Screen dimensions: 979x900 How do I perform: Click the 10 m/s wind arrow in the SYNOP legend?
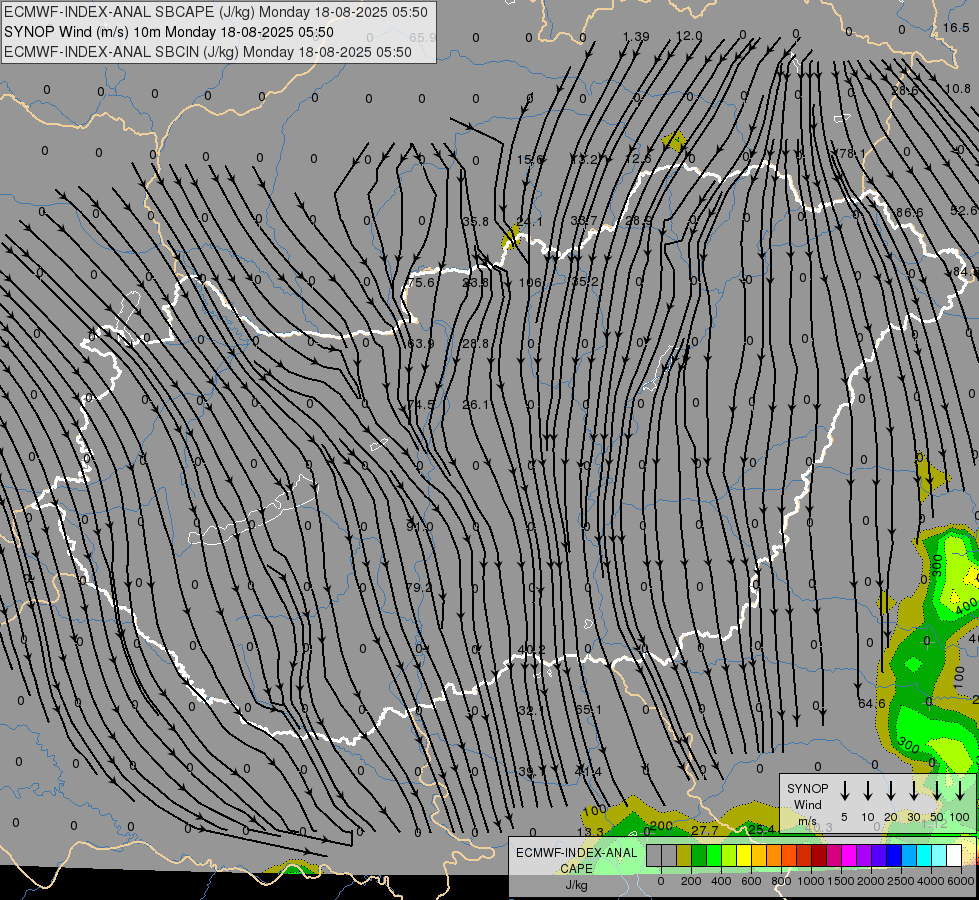(867, 790)
